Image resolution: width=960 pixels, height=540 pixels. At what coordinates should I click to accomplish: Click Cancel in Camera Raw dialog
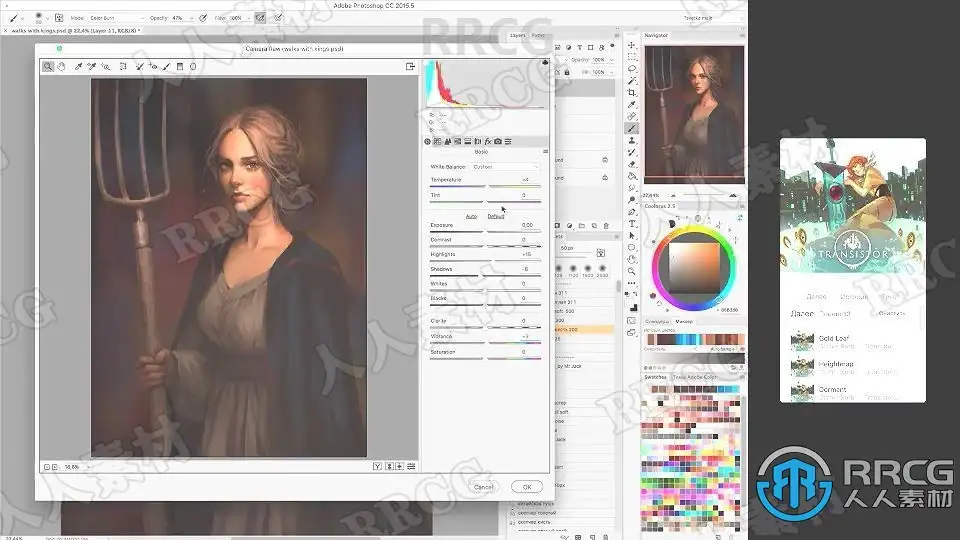coord(484,487)
